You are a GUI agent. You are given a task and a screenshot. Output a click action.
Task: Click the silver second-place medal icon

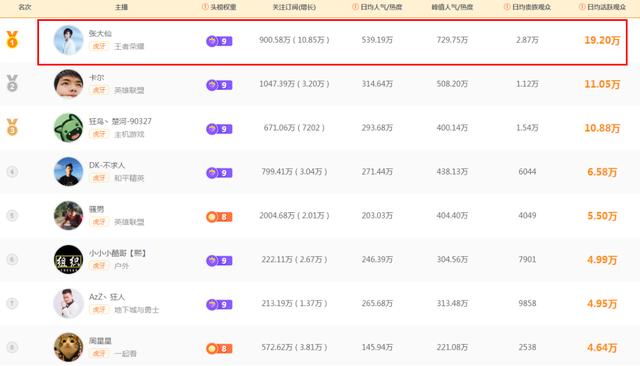12,83
